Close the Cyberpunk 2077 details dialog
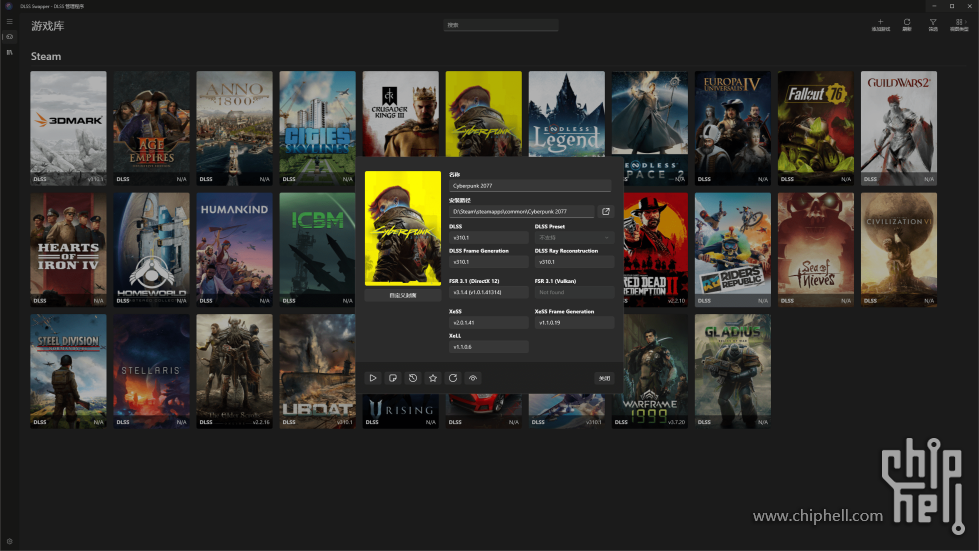This screenshot has height=551, width=979. (604, 378)
